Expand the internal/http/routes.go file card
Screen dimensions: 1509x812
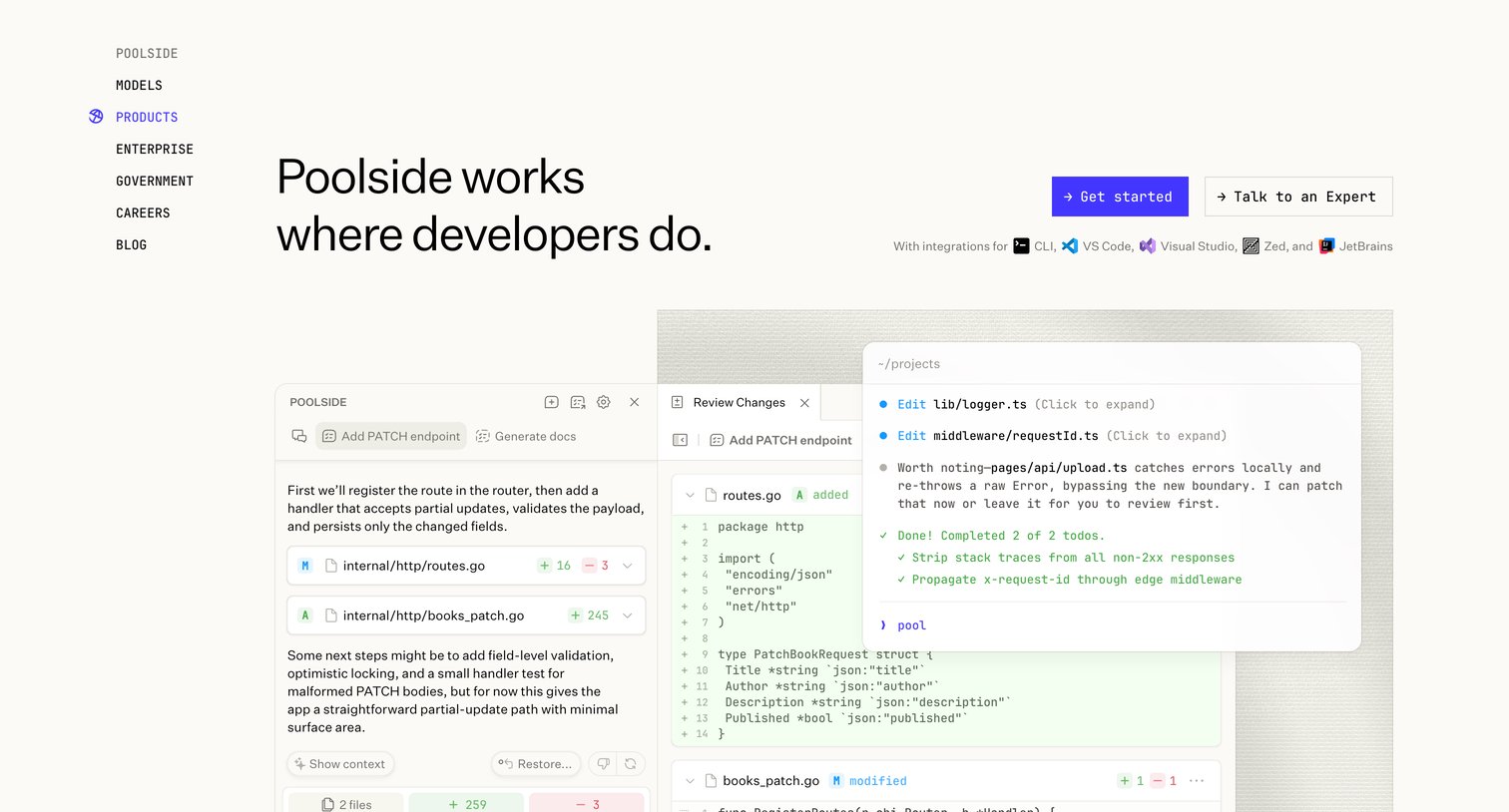[x=628, y=566]
